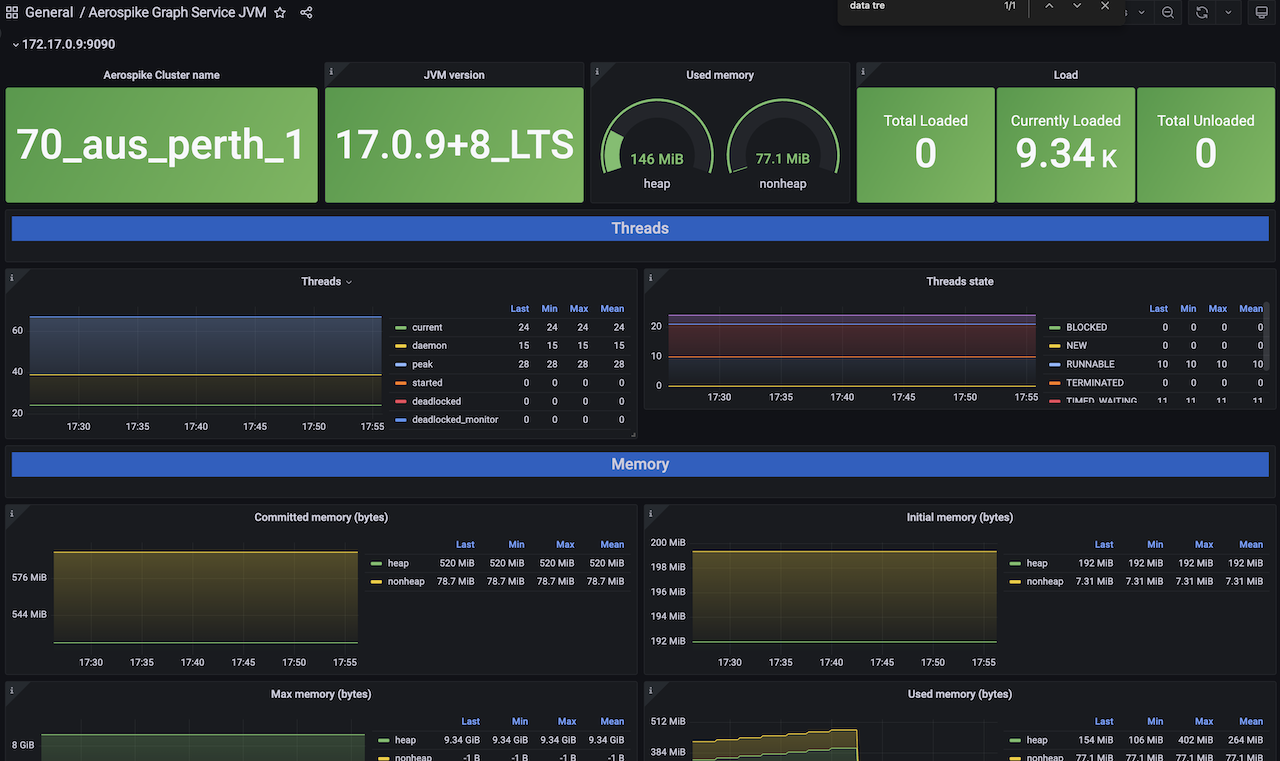
Task: Change color of NEW series swatch
Action: (x=1054, y=346)
